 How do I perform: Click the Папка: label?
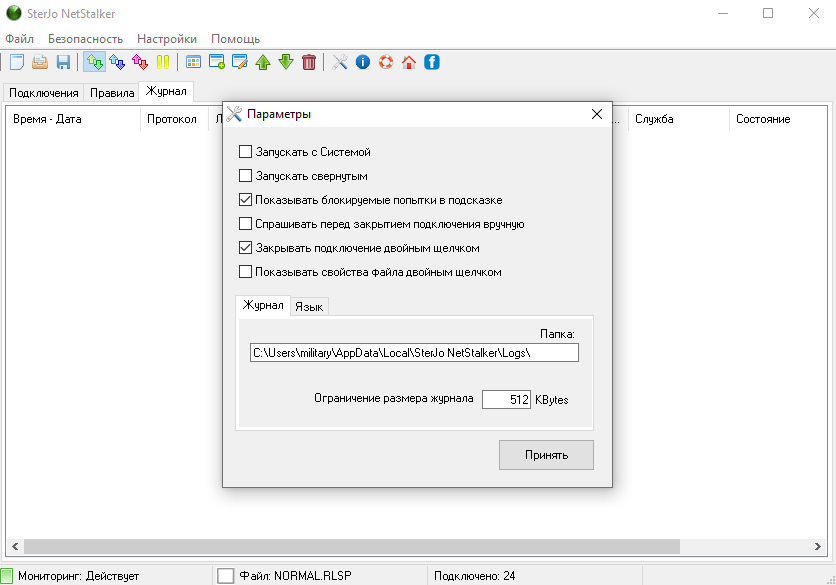pyautogui.click(x=557, y=334)
